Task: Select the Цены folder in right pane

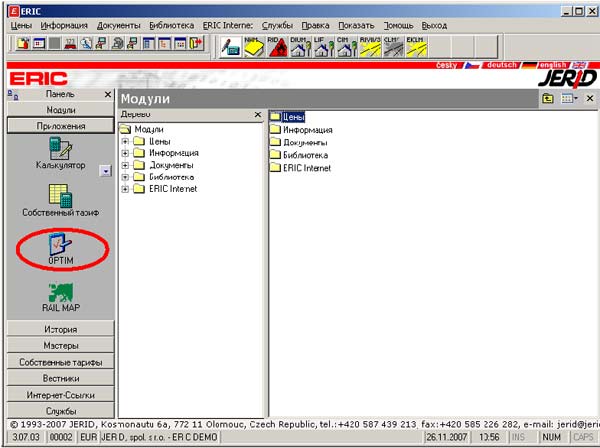Action: [x=288, y=117]
